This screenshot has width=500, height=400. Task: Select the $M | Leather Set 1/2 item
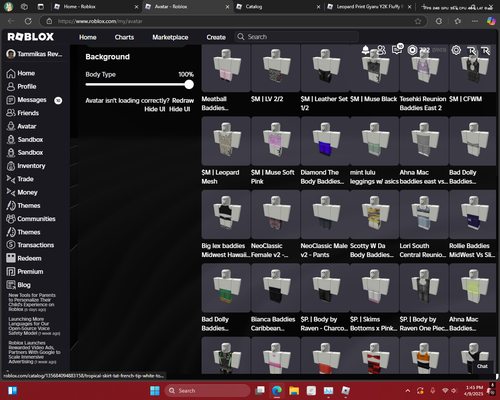[x=325, y=68]
